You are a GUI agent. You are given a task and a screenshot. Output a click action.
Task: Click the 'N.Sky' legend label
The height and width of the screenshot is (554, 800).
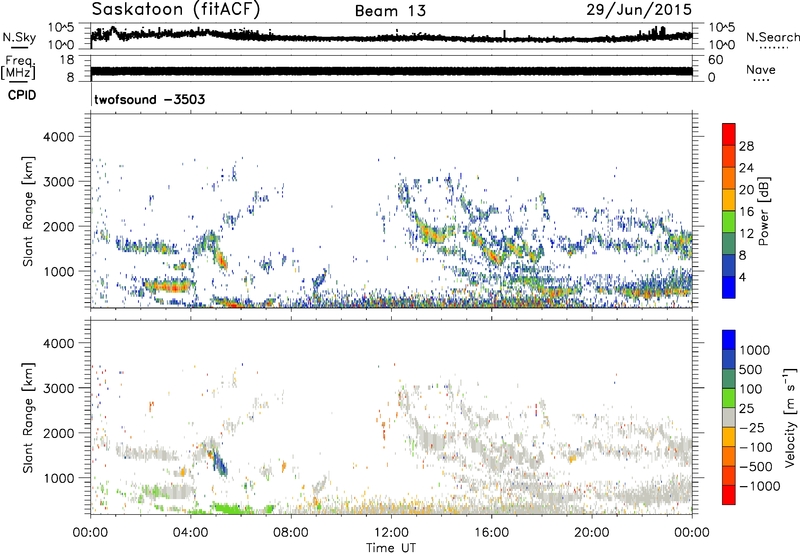(19, 37)
